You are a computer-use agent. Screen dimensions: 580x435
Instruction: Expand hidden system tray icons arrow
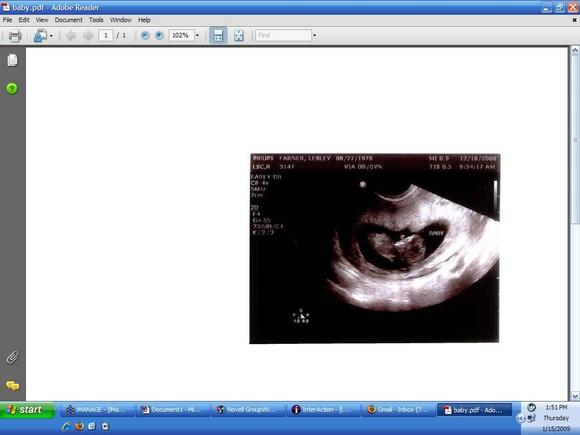(x=521, y=419)
